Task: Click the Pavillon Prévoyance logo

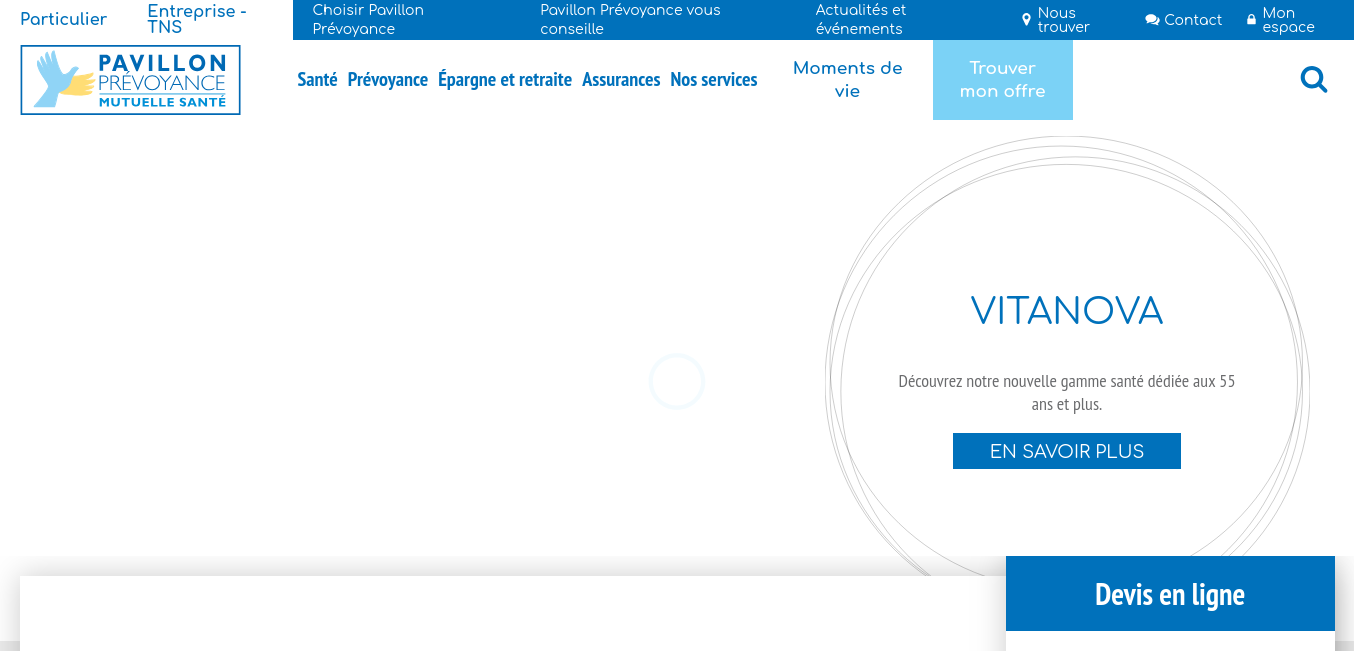Action: click(131, 80)
